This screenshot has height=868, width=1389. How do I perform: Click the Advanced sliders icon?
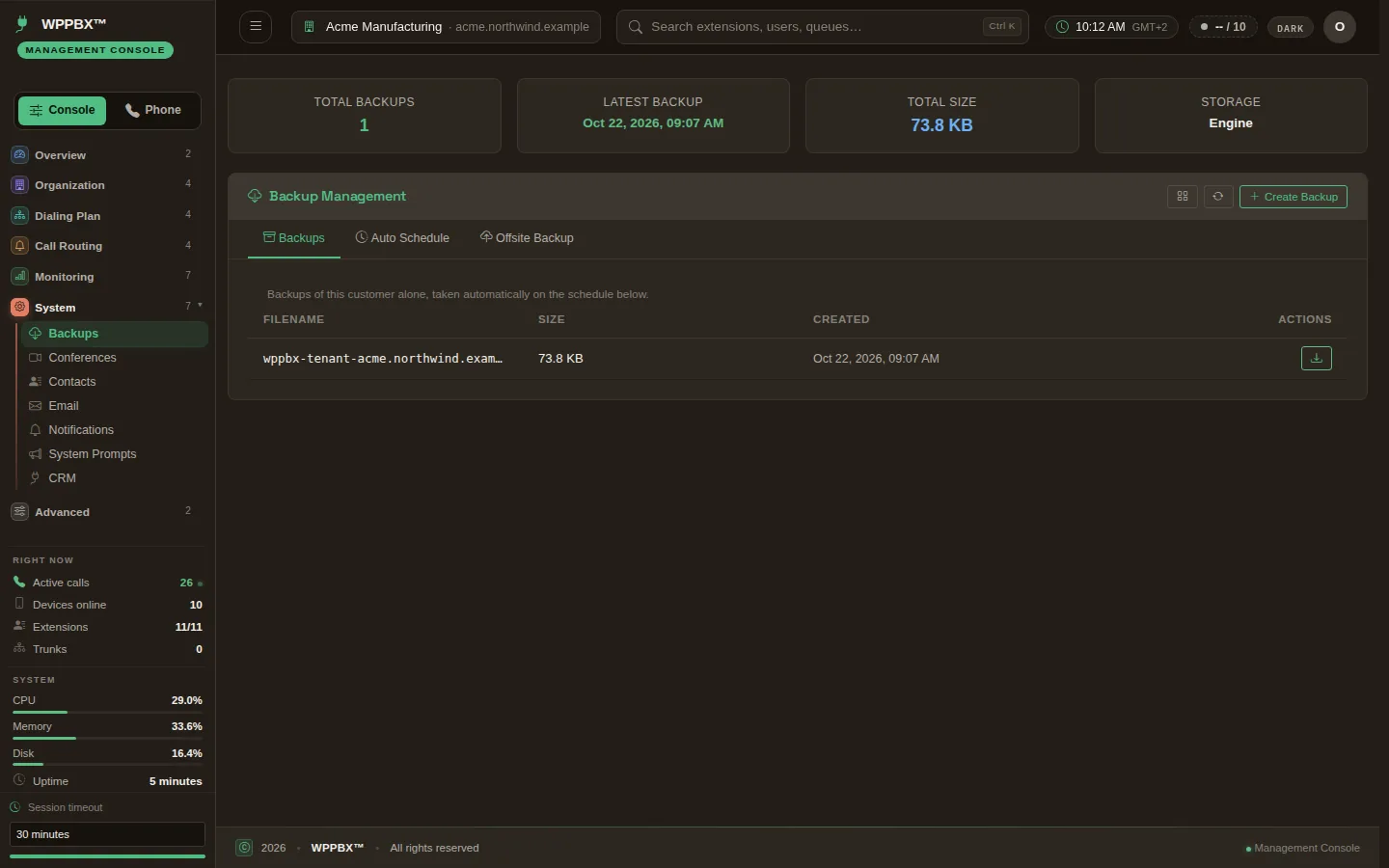pyautogui.click(x=19, y=512)
